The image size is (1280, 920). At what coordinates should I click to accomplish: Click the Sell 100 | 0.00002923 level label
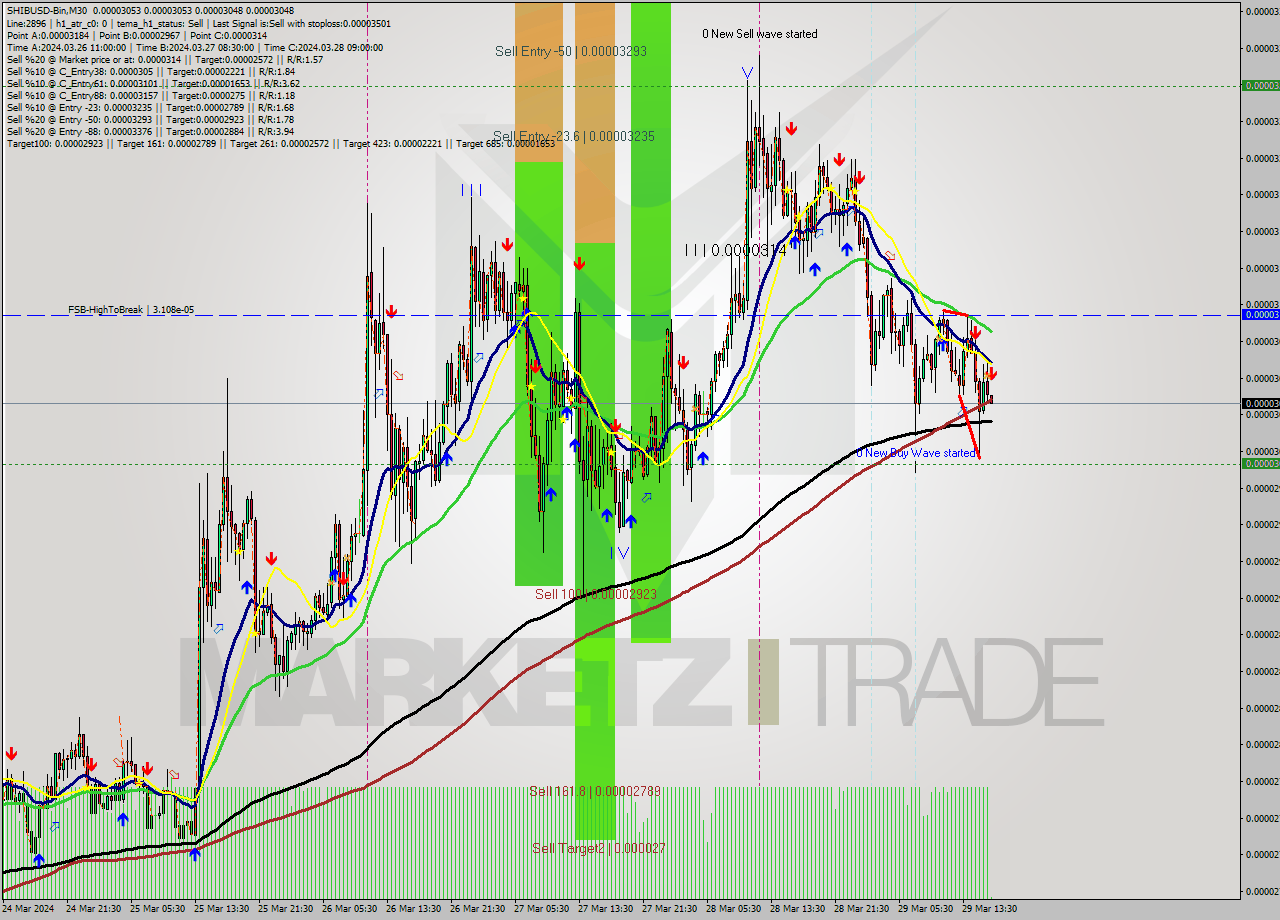(596, 594)
